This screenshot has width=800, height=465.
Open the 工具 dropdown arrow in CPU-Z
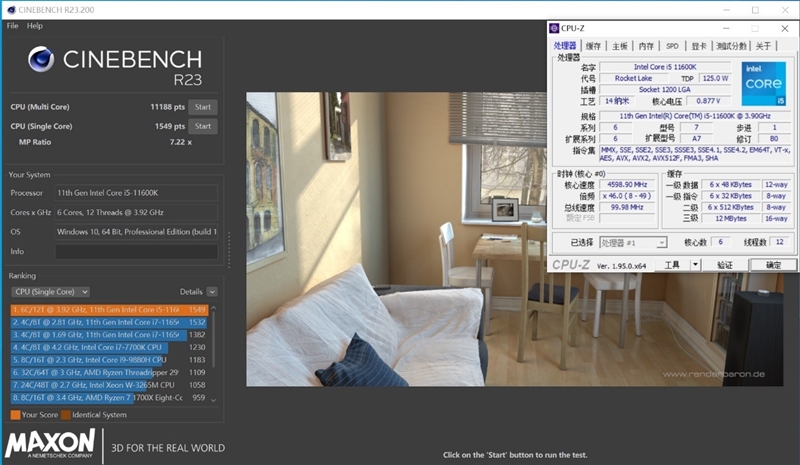(695, 265)
